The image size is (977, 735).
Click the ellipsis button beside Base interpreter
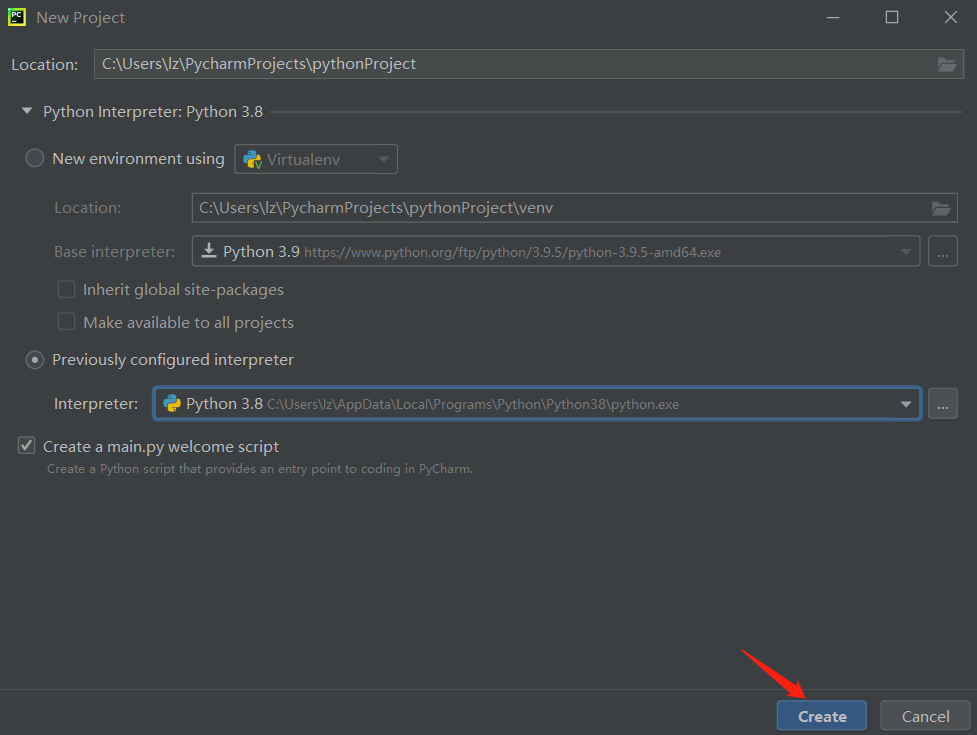click(x=943, y=251)
